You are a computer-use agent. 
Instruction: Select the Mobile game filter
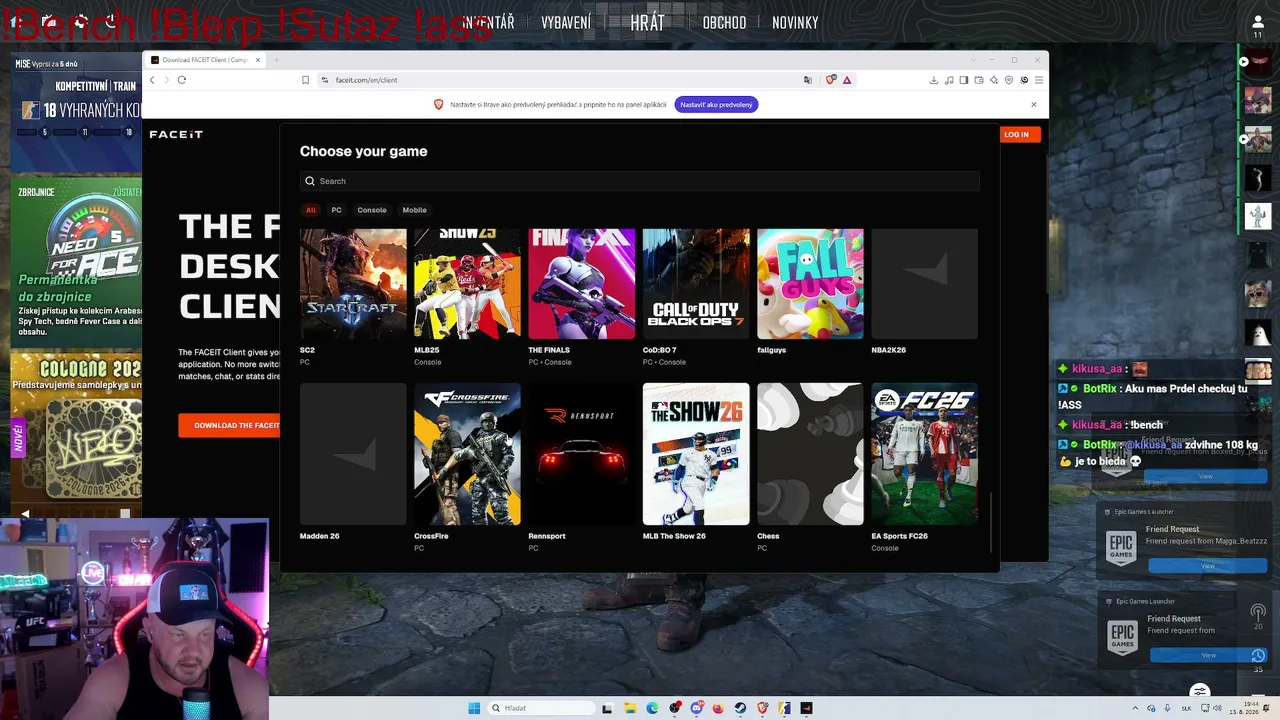414,210
